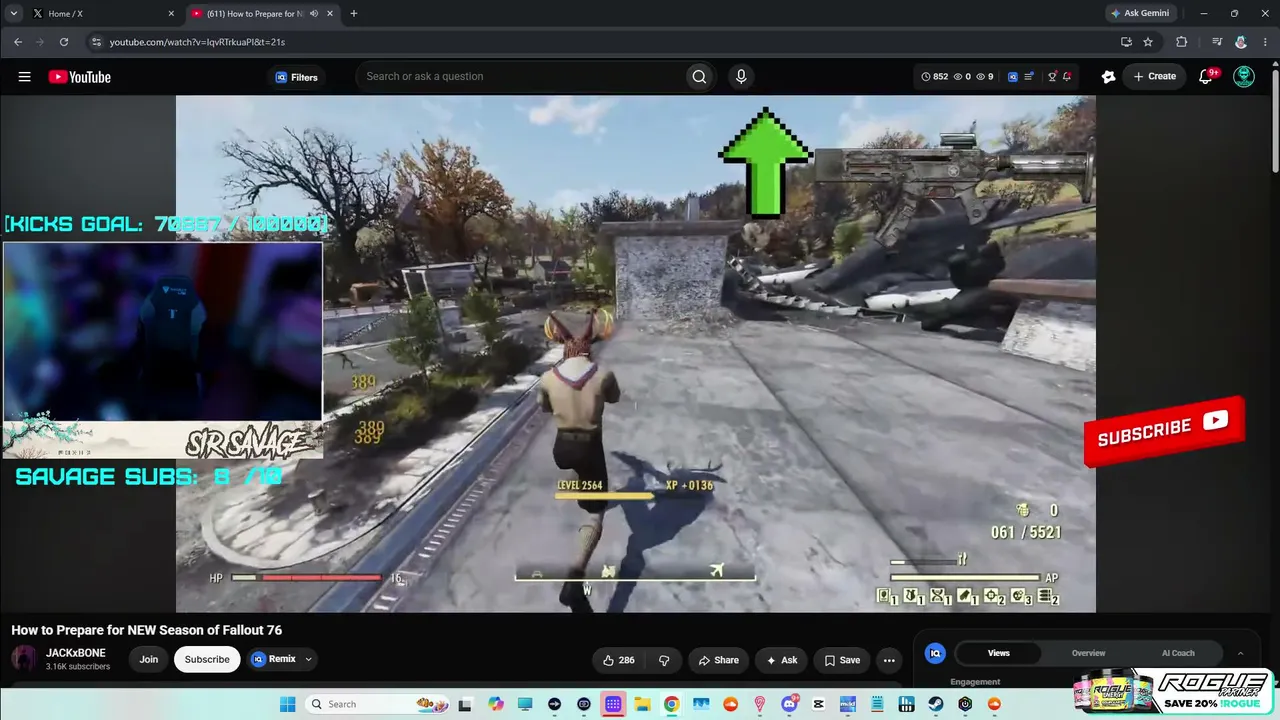Click the Windows taskbar Search box
The height and width of the screenshot is (720, 1280).
point(379,704)
